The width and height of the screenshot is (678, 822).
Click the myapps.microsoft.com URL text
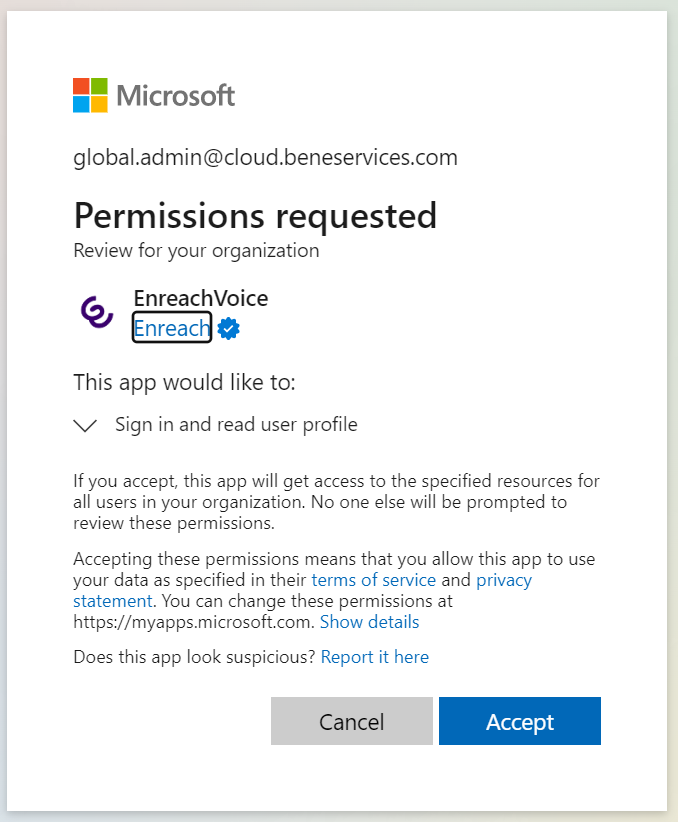(x=194, y=622)
